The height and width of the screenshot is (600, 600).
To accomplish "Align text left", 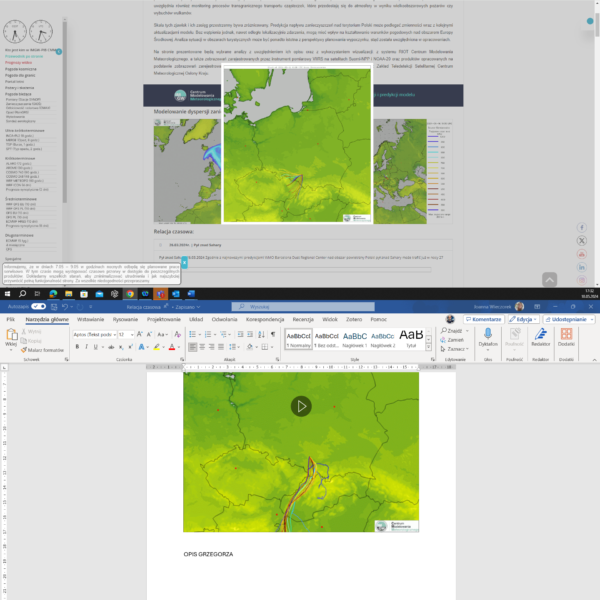I will coord(192,347).
